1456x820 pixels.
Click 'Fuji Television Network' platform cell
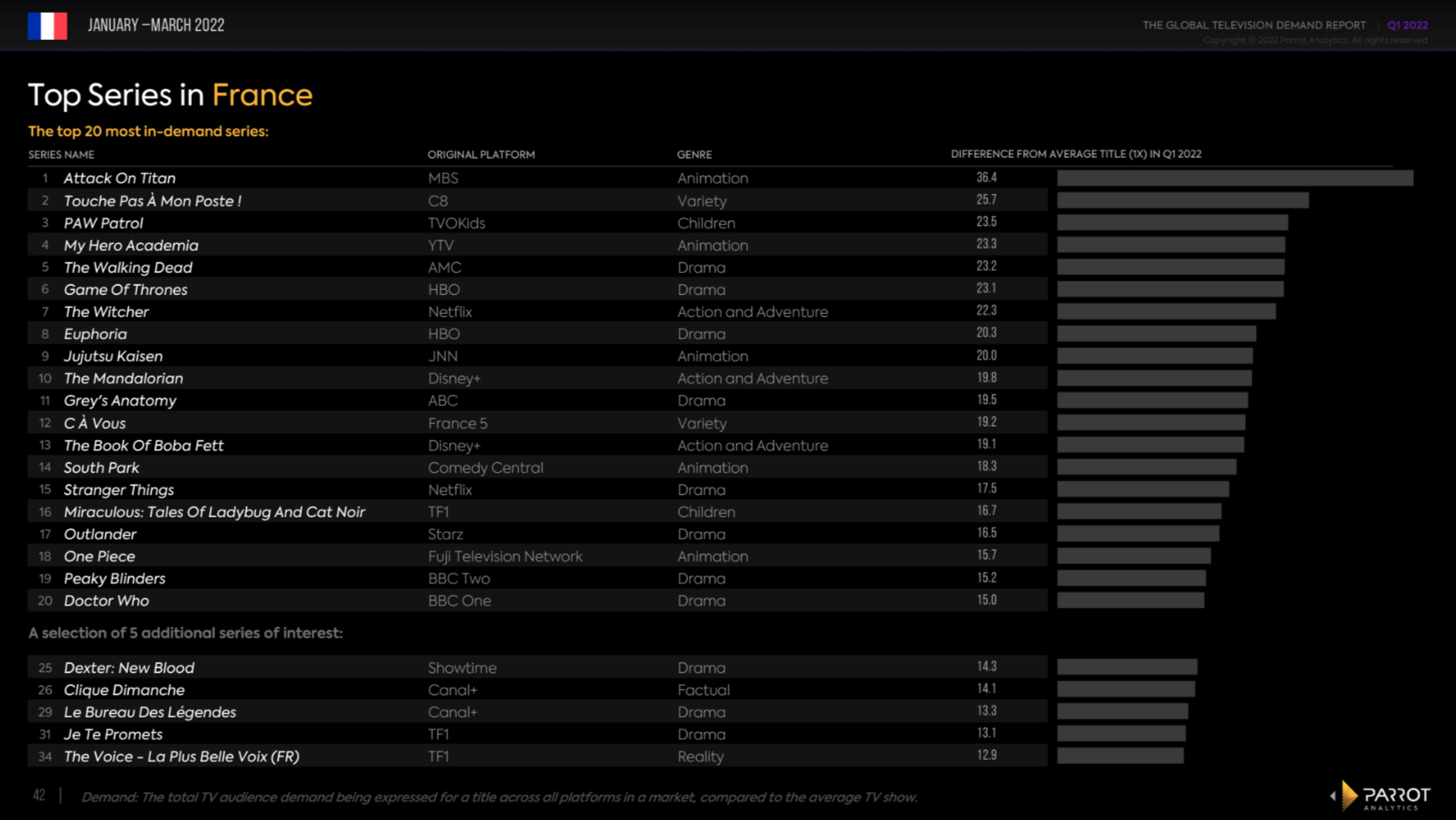505,556
